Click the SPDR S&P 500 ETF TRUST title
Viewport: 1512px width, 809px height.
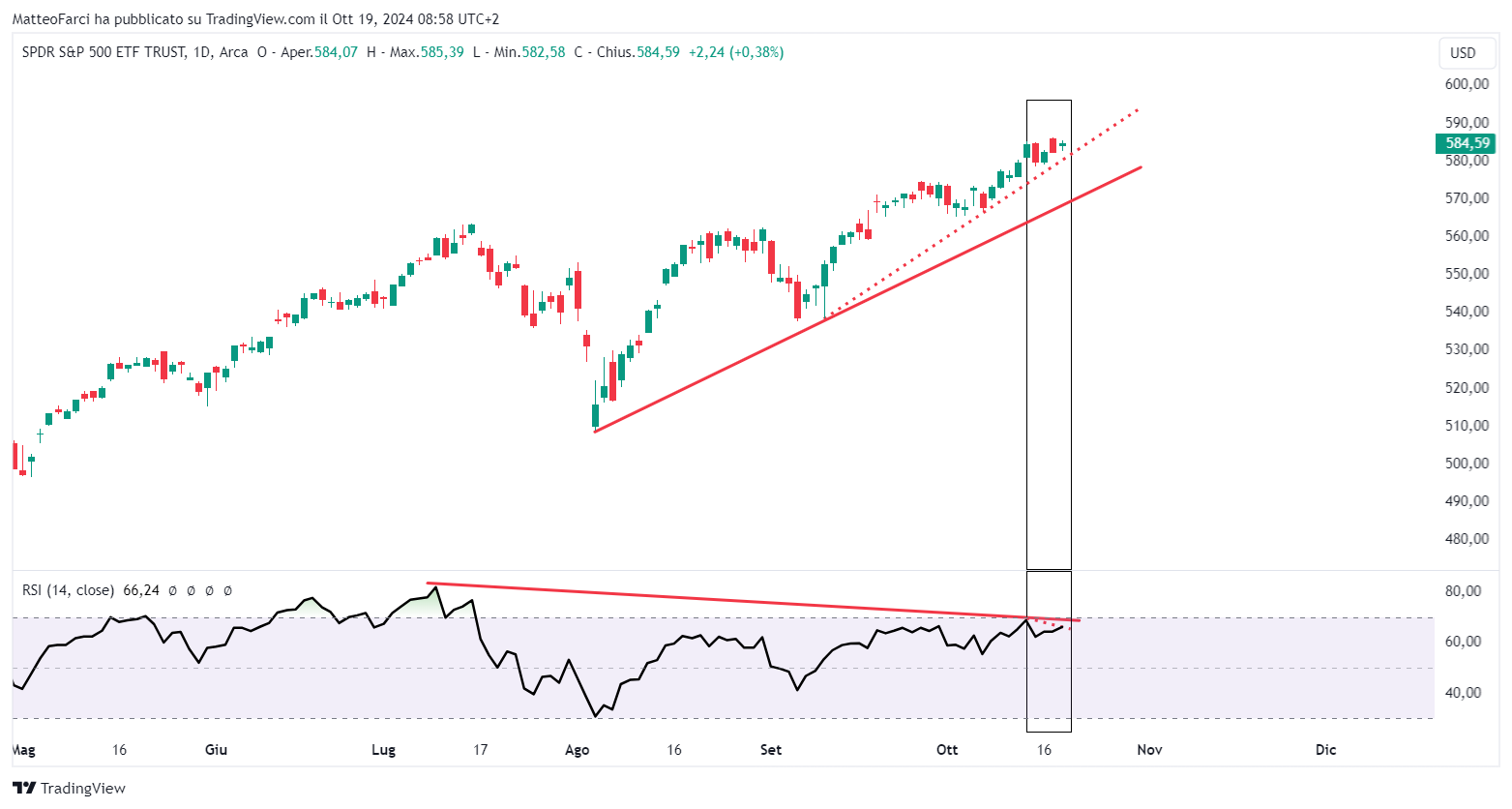(x=104, y=52)
